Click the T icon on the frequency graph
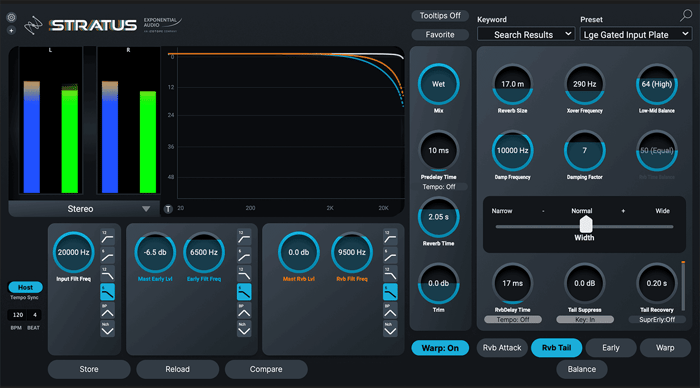This screenshot has width=700, height=388. (x=168, y=209)
